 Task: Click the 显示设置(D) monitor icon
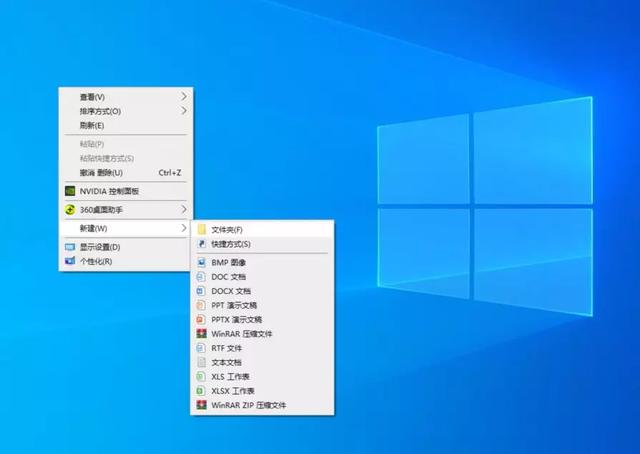click(69, 247)
